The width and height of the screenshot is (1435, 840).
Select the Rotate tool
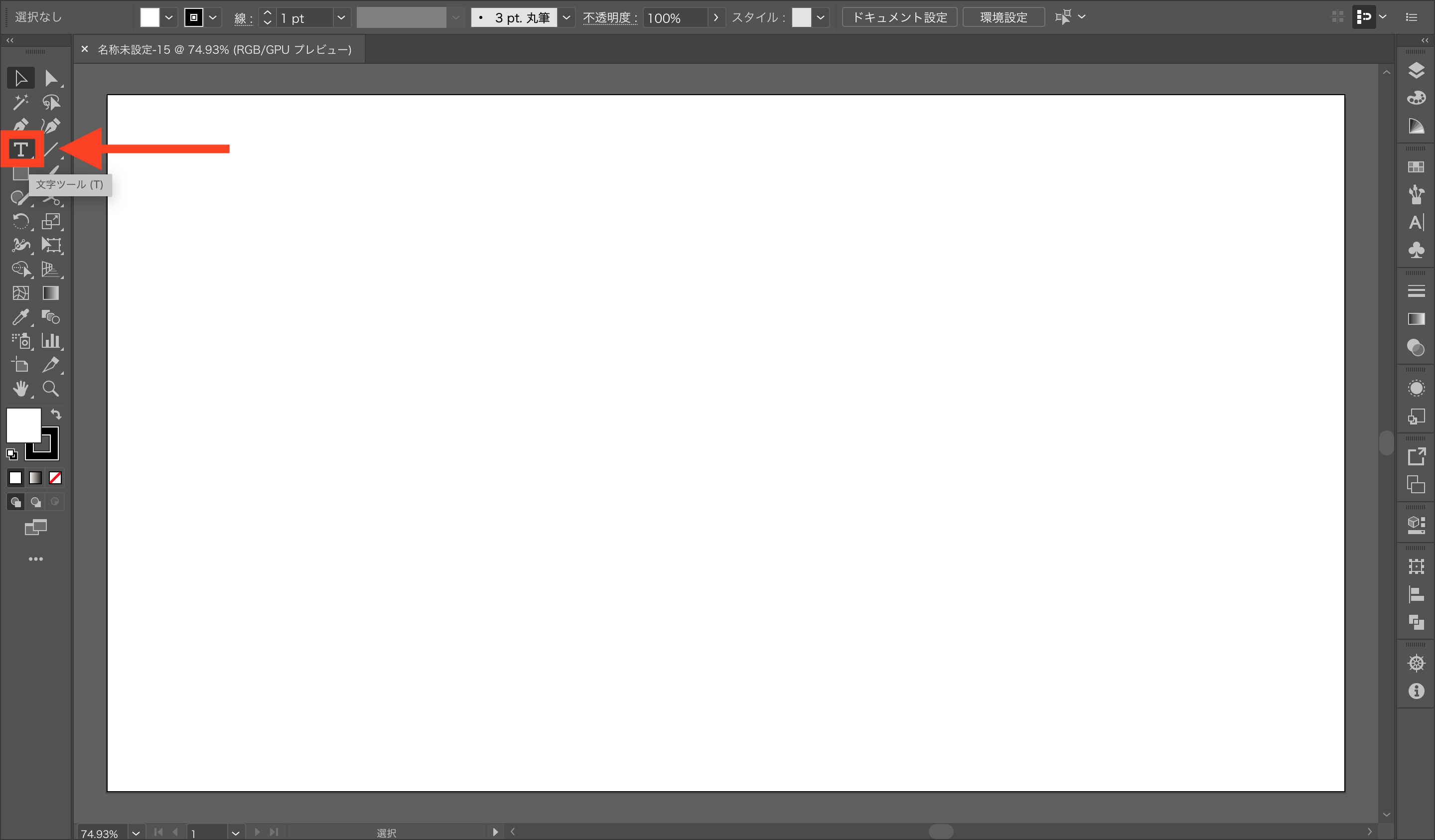(20, 221)
